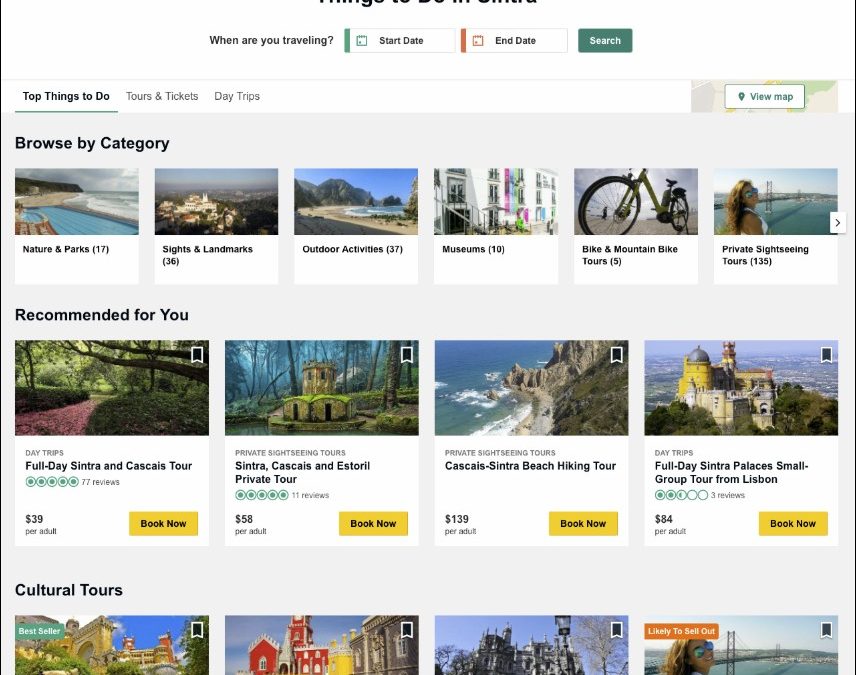Open the End Date picker field

516,41
